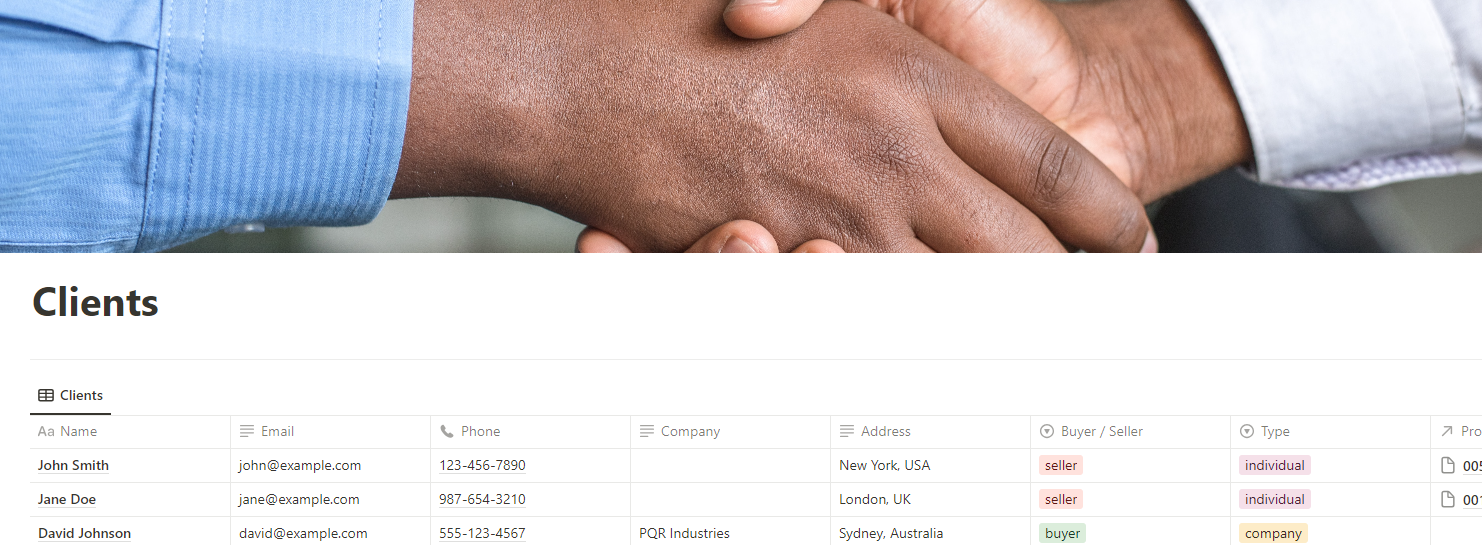Click the table icon on Clients tab
The height and width of the screenshot is (545, 1482).
[46, 395]
